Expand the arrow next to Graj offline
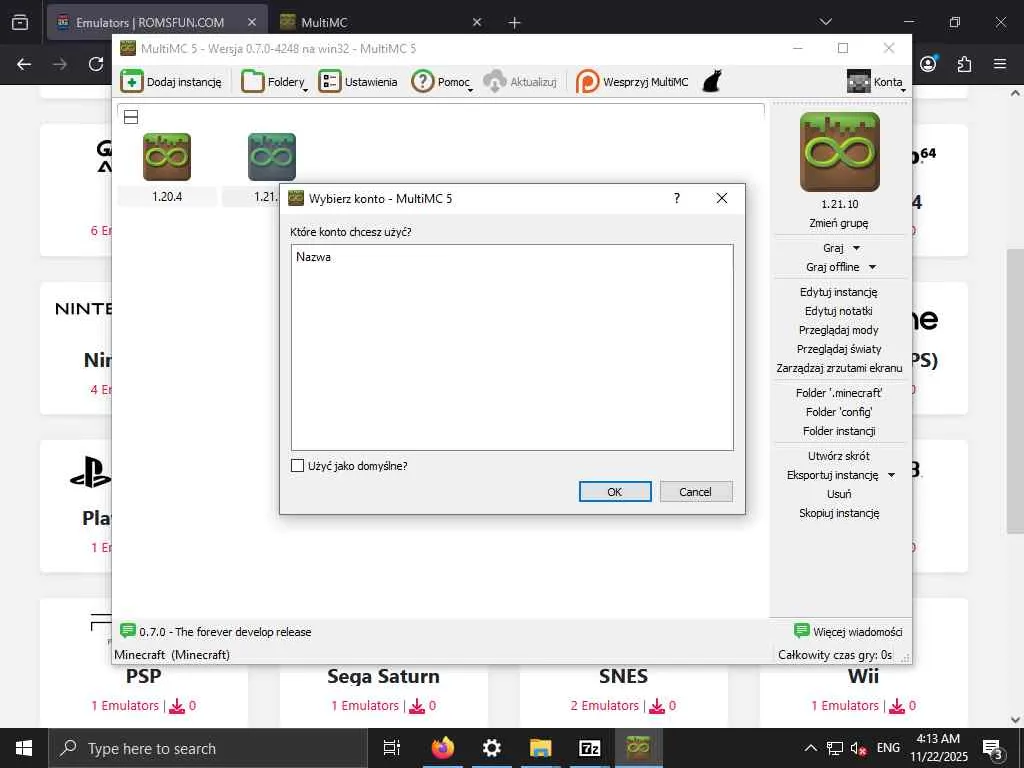This screenshot has width=1024, height=768. 872,267
